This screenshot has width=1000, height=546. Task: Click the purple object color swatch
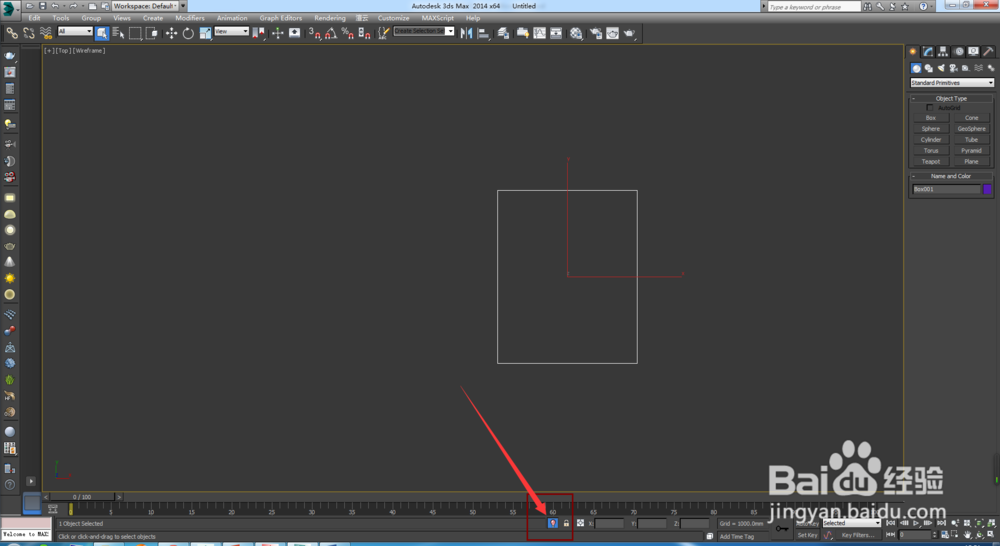(x=987, y=189)
